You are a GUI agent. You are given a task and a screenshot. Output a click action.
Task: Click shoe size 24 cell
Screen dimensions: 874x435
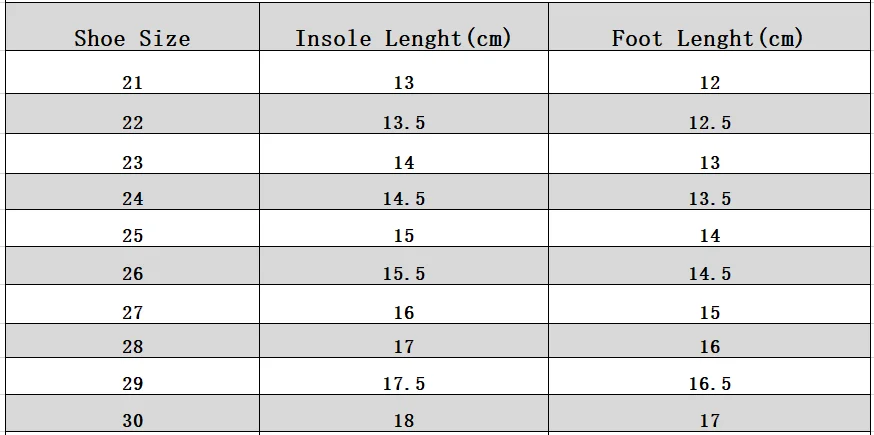pos(132,199)
